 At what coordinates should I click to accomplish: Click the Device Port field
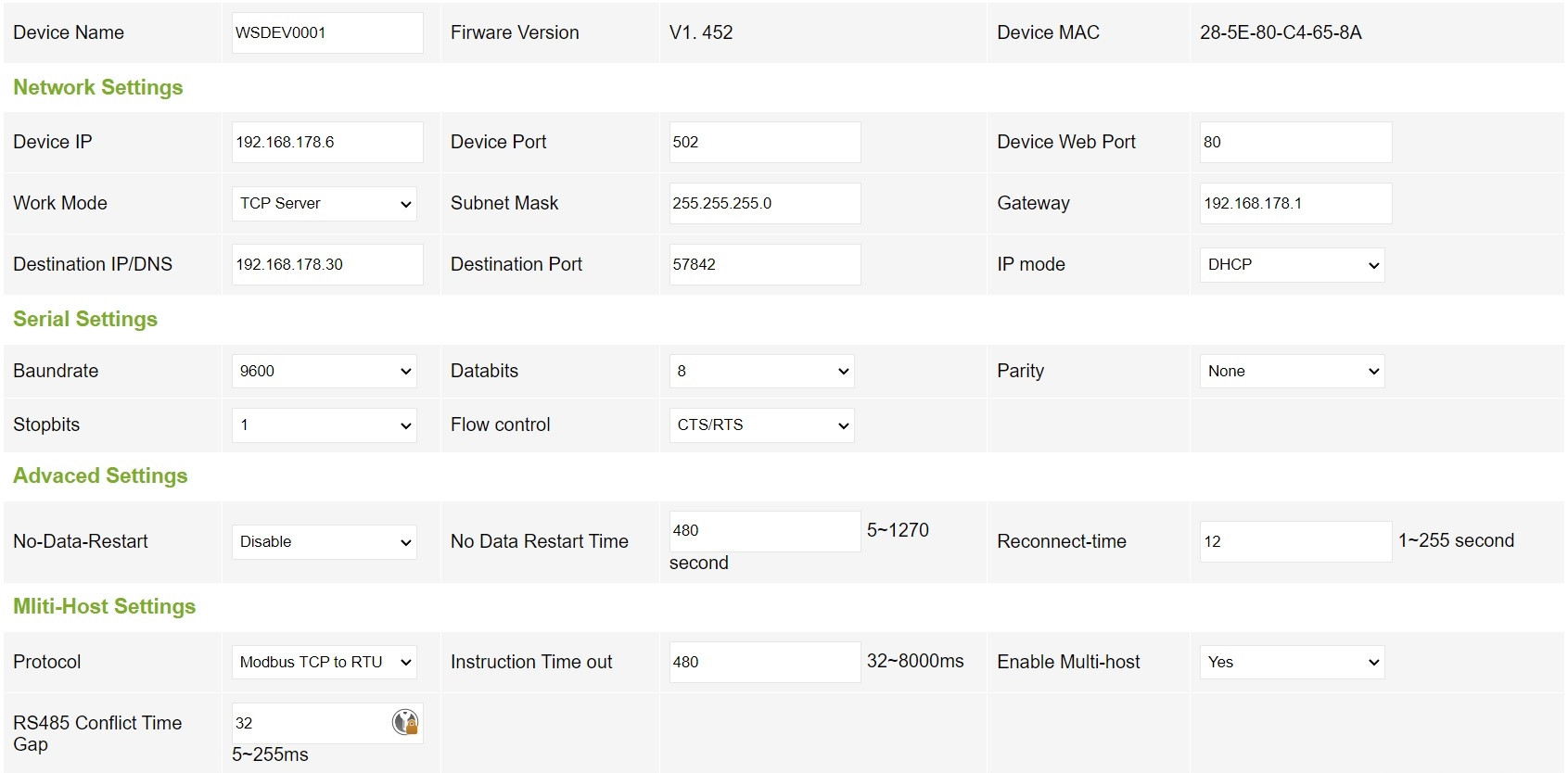tap(765, 143)
